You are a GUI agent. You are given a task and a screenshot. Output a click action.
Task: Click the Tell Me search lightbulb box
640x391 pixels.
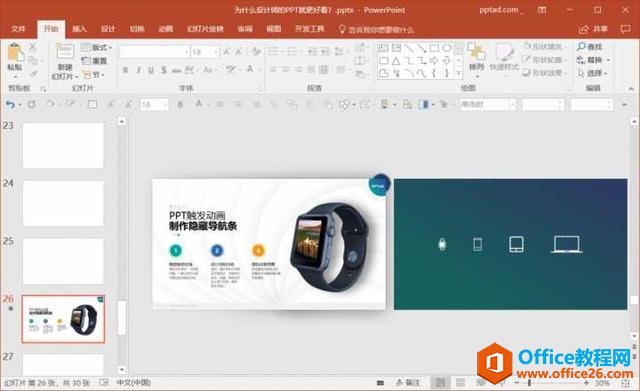[376, 29]
